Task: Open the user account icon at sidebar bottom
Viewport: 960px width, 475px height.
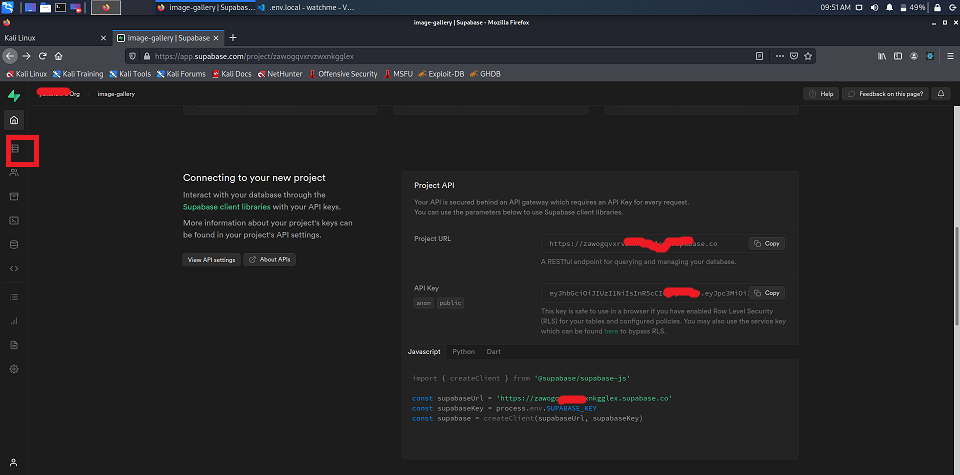Action: tap(14, 462)
